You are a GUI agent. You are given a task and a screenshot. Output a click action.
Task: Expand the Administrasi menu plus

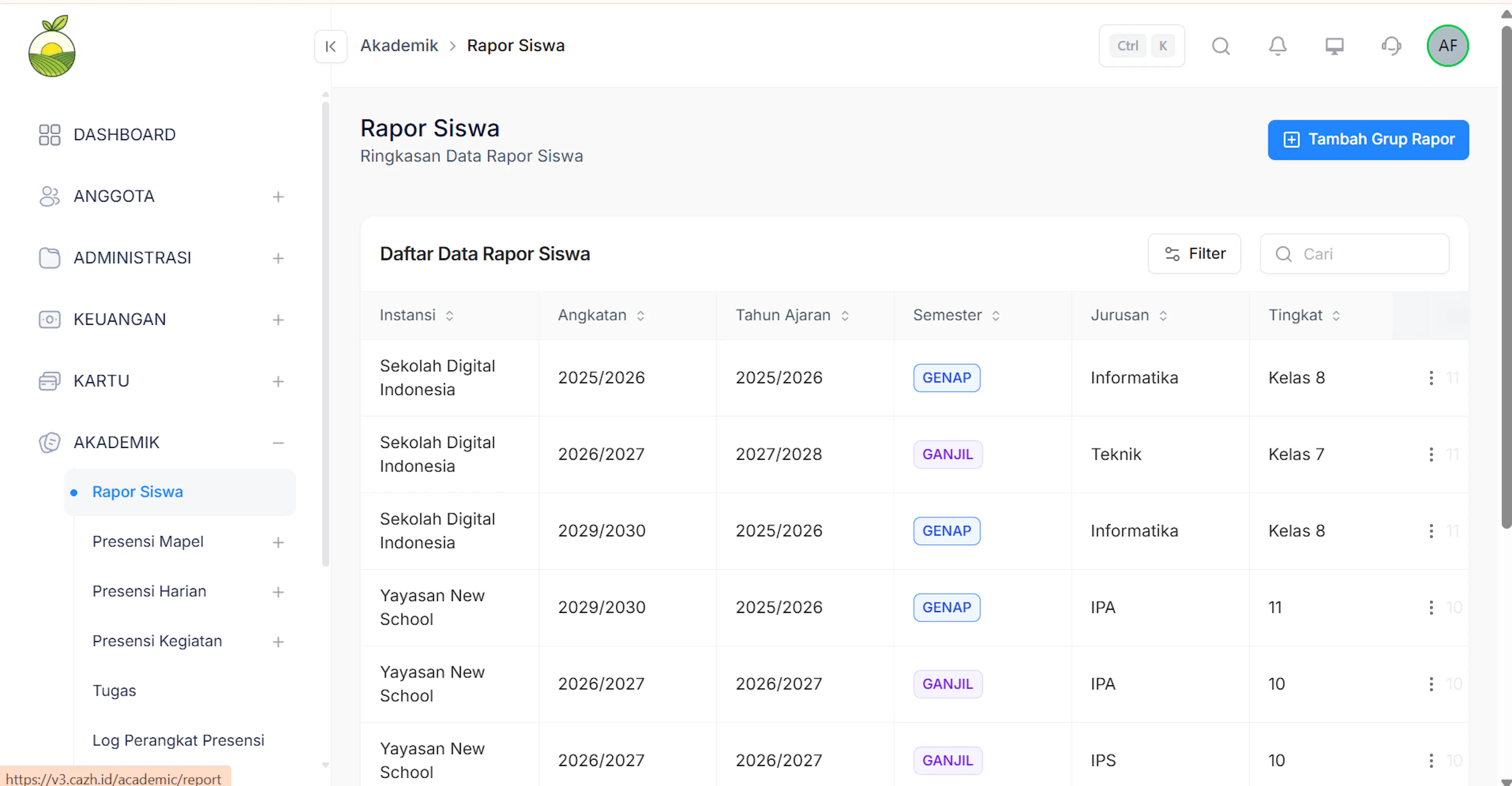[278, 258]
